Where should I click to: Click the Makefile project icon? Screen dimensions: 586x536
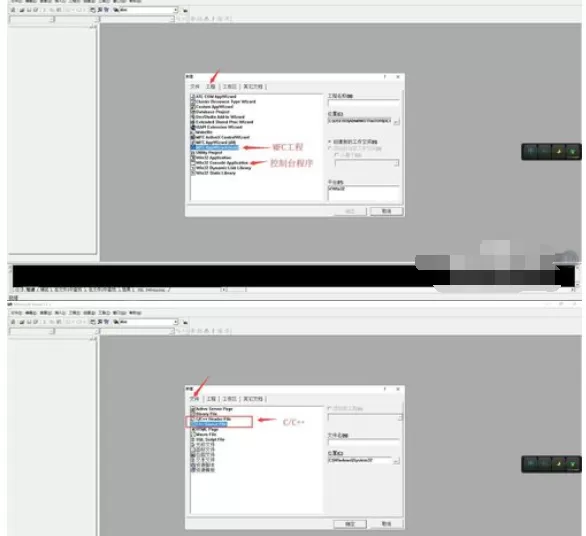[x=193, y=132]
